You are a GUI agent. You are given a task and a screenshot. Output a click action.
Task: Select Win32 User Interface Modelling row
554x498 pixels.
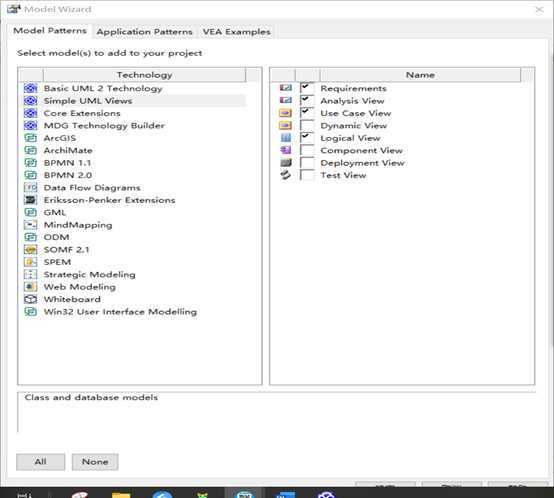click(133, 312)
